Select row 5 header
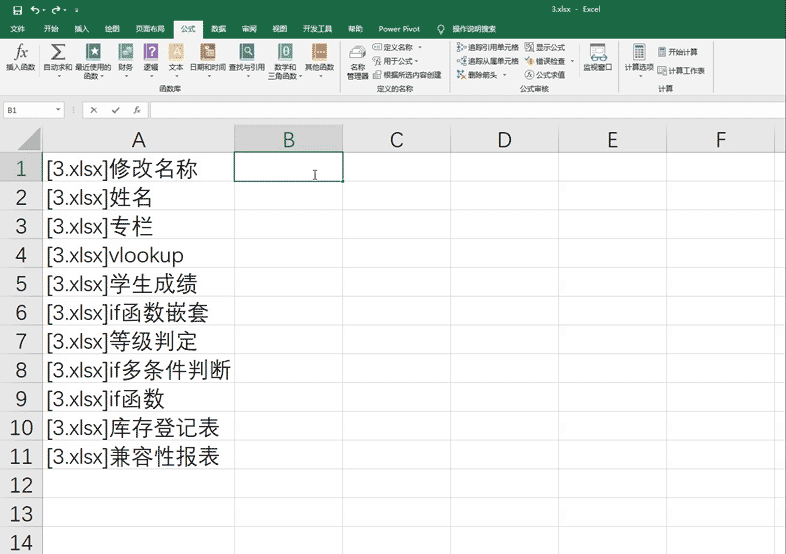 [21, 284]
